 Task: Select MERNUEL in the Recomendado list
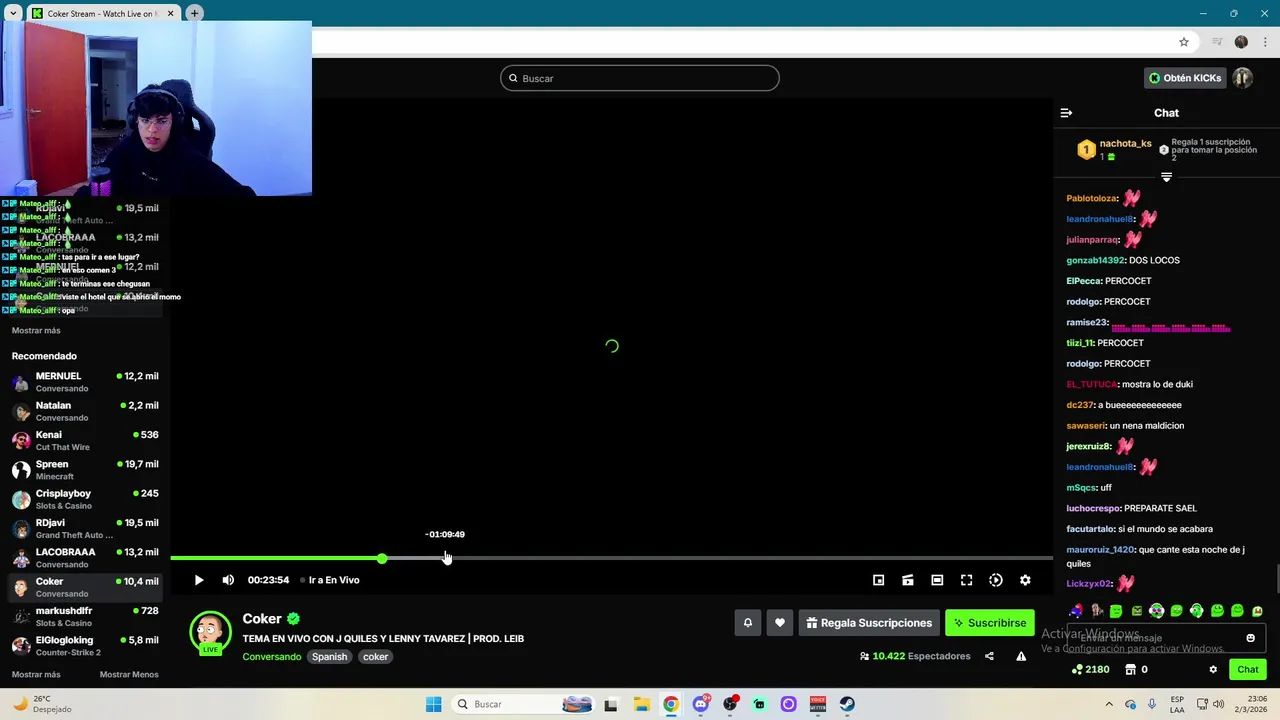pos(85,382)
